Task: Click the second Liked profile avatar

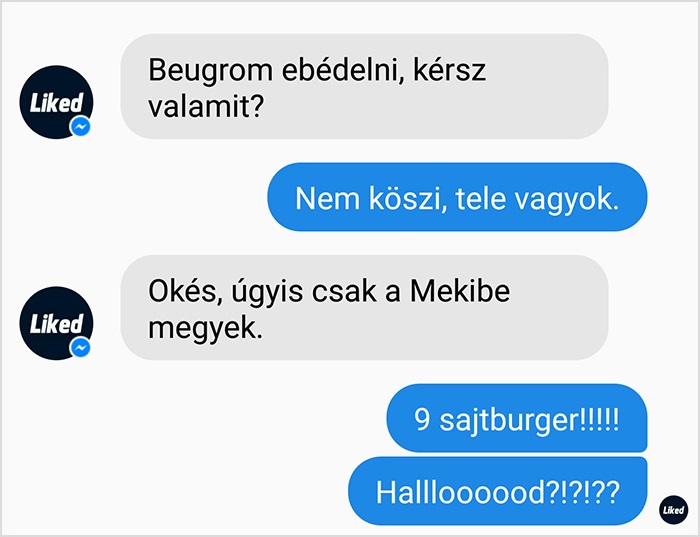Action: (x=56, y=323)
